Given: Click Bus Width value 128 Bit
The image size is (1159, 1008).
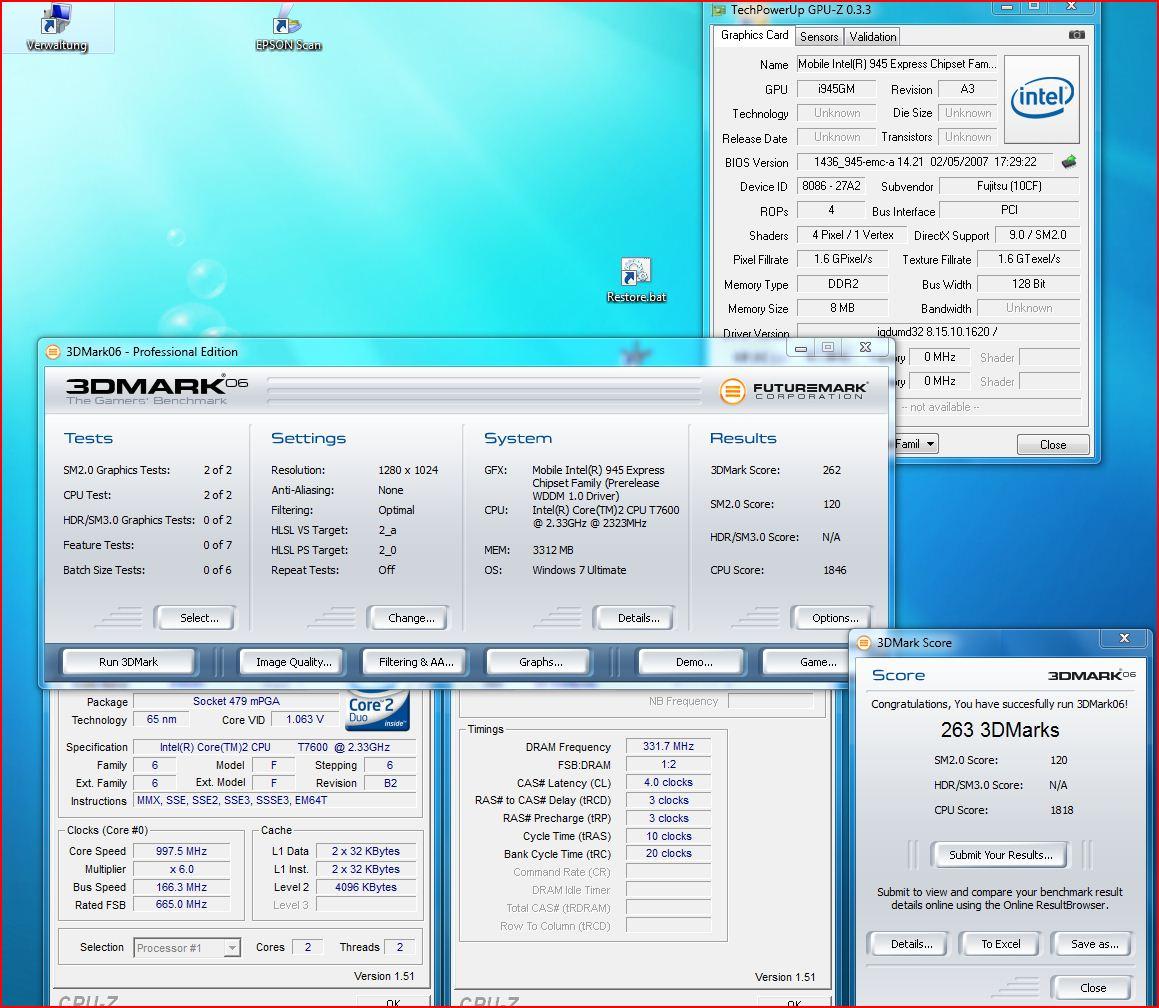Looking at the screenshot, I should 1028,284.
